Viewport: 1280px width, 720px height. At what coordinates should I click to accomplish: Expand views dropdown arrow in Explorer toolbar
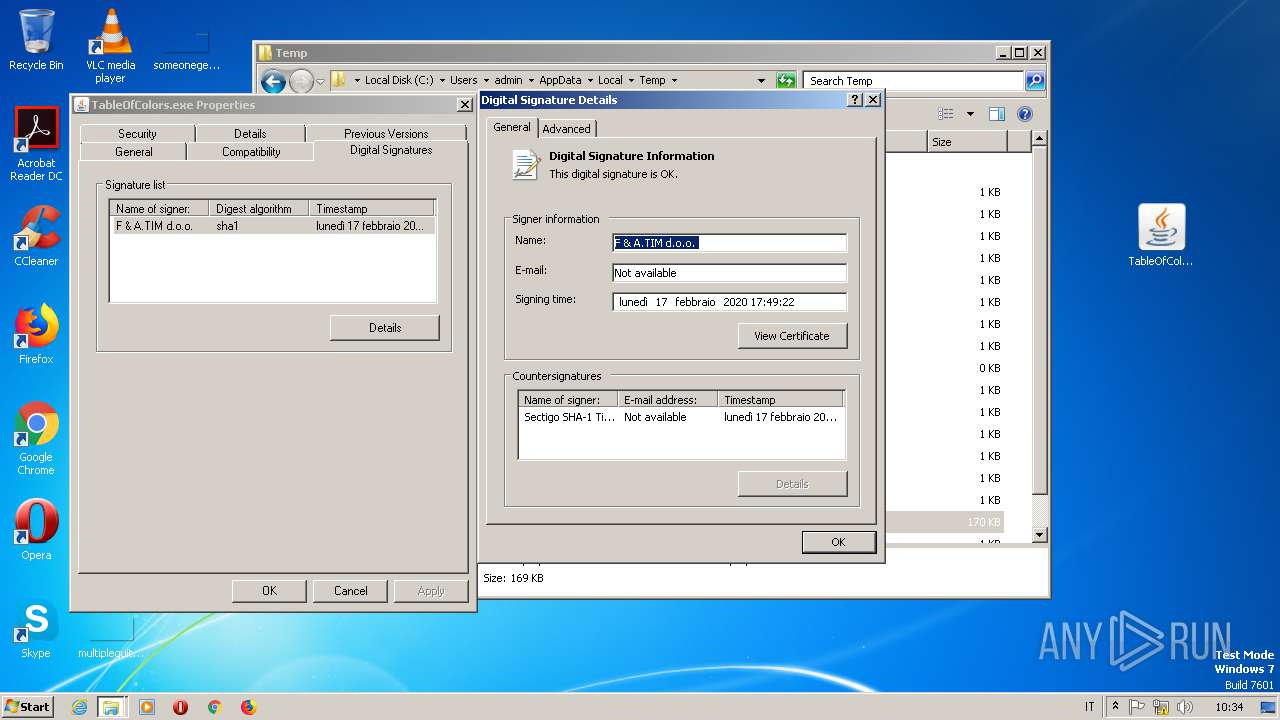coord(970,114)
